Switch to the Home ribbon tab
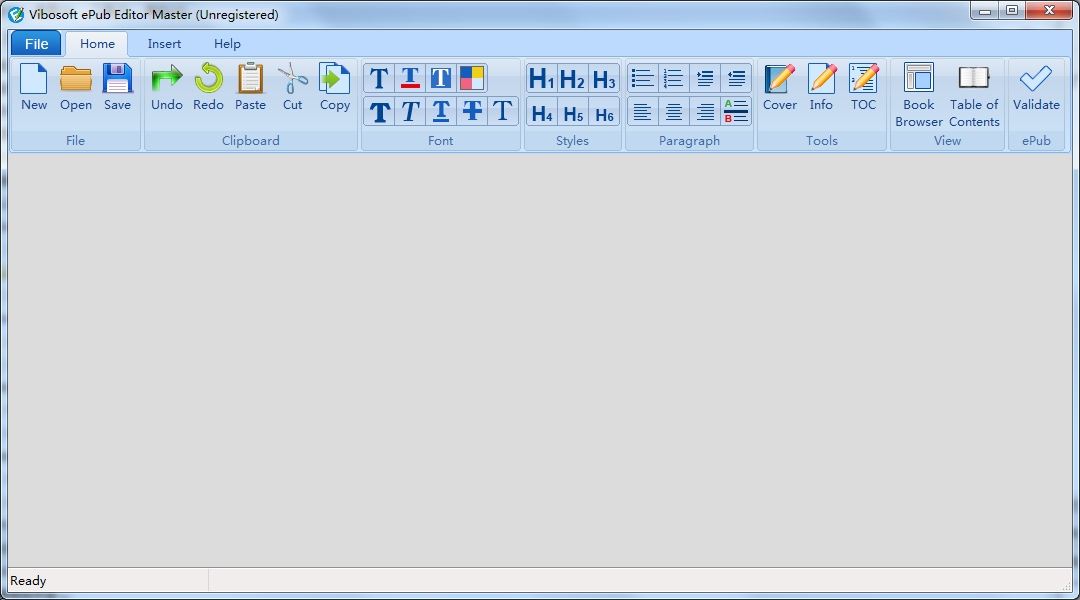The image size is (1080, 600). click(x=97, y=44)
